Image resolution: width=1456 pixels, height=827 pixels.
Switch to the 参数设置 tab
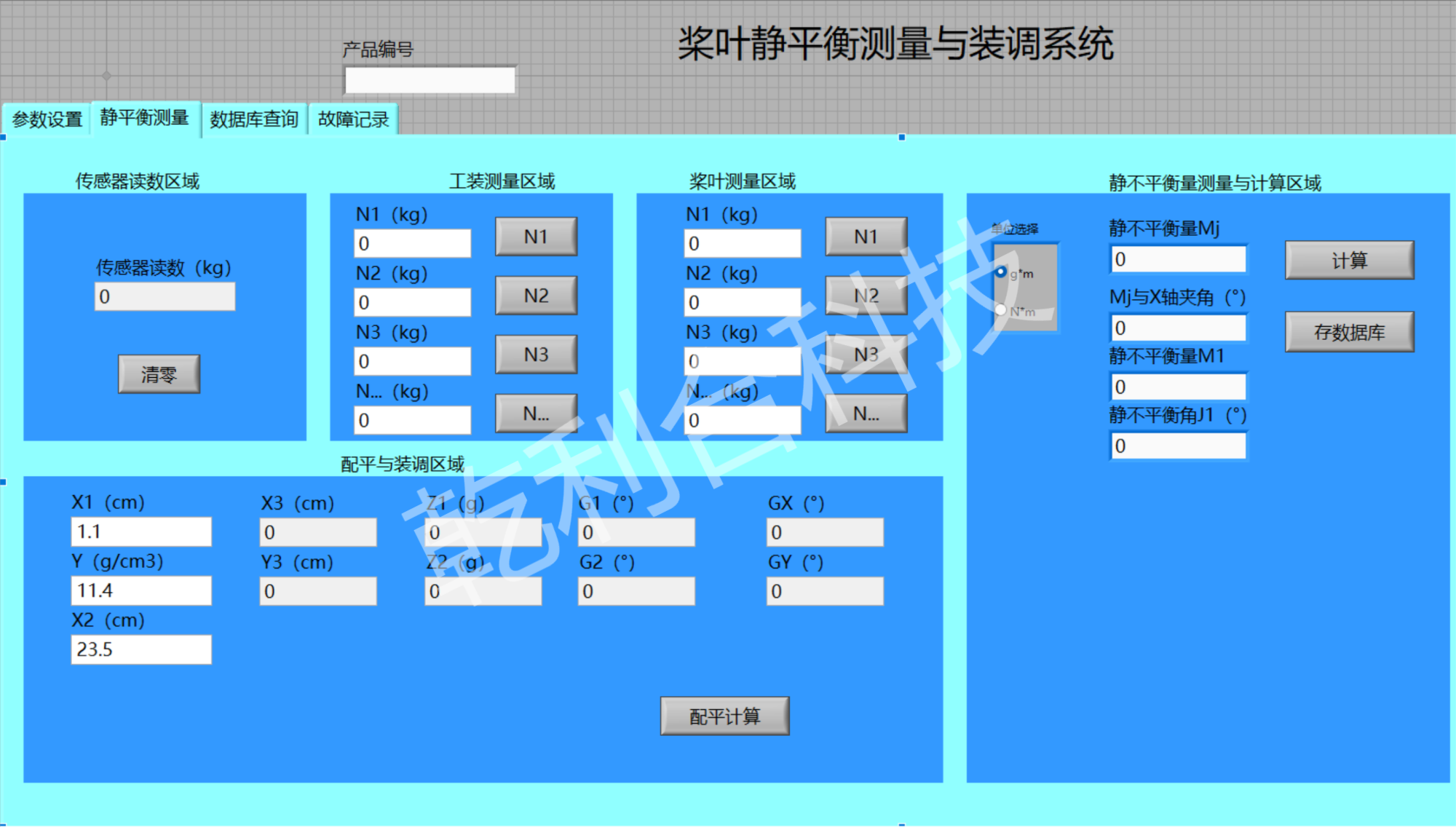tap(47, 119)
